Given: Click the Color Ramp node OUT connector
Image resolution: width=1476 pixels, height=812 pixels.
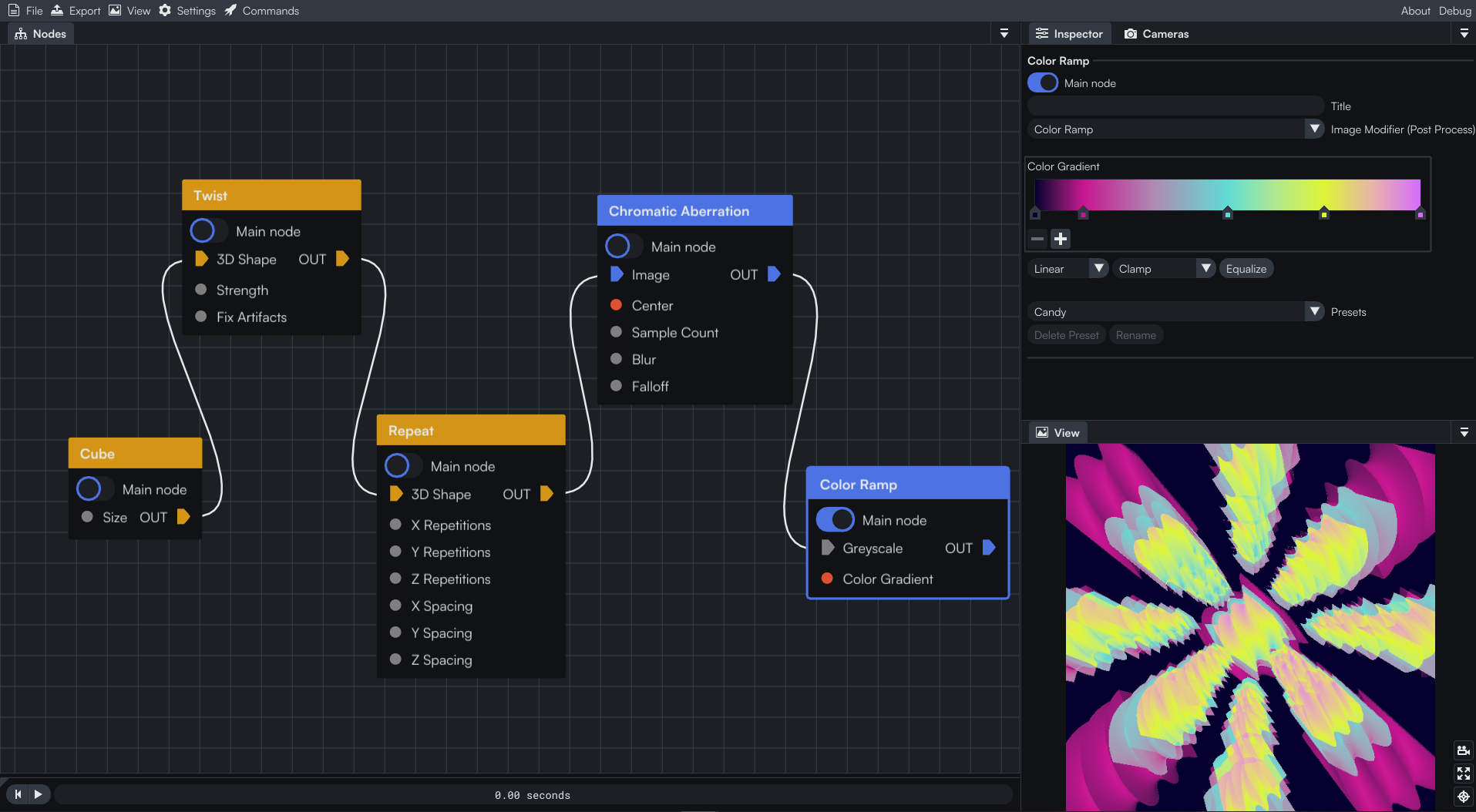Looking at the screenshot, I should click(x=990, y=548).
